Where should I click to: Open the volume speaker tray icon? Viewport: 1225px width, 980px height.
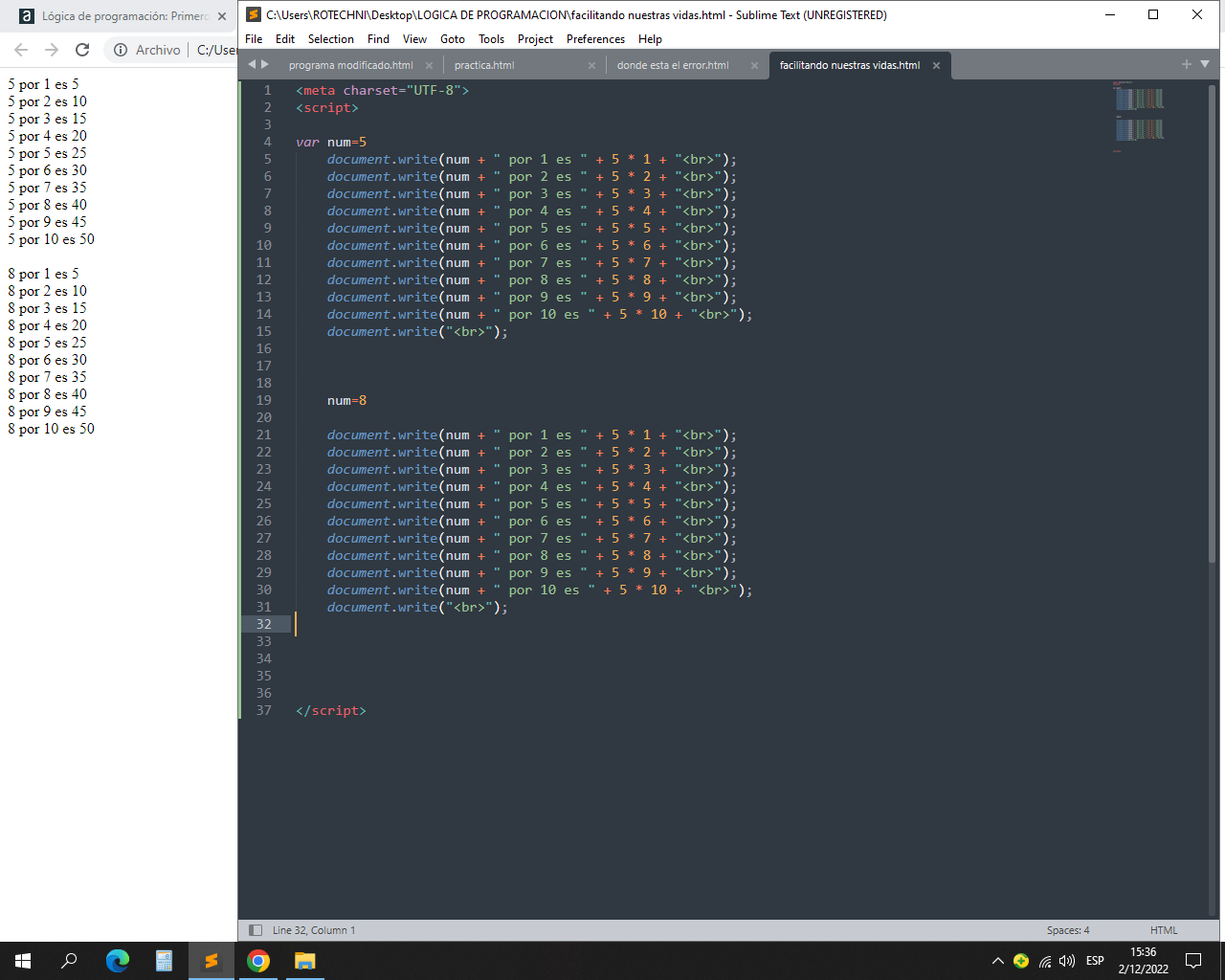click(1068, 961)
